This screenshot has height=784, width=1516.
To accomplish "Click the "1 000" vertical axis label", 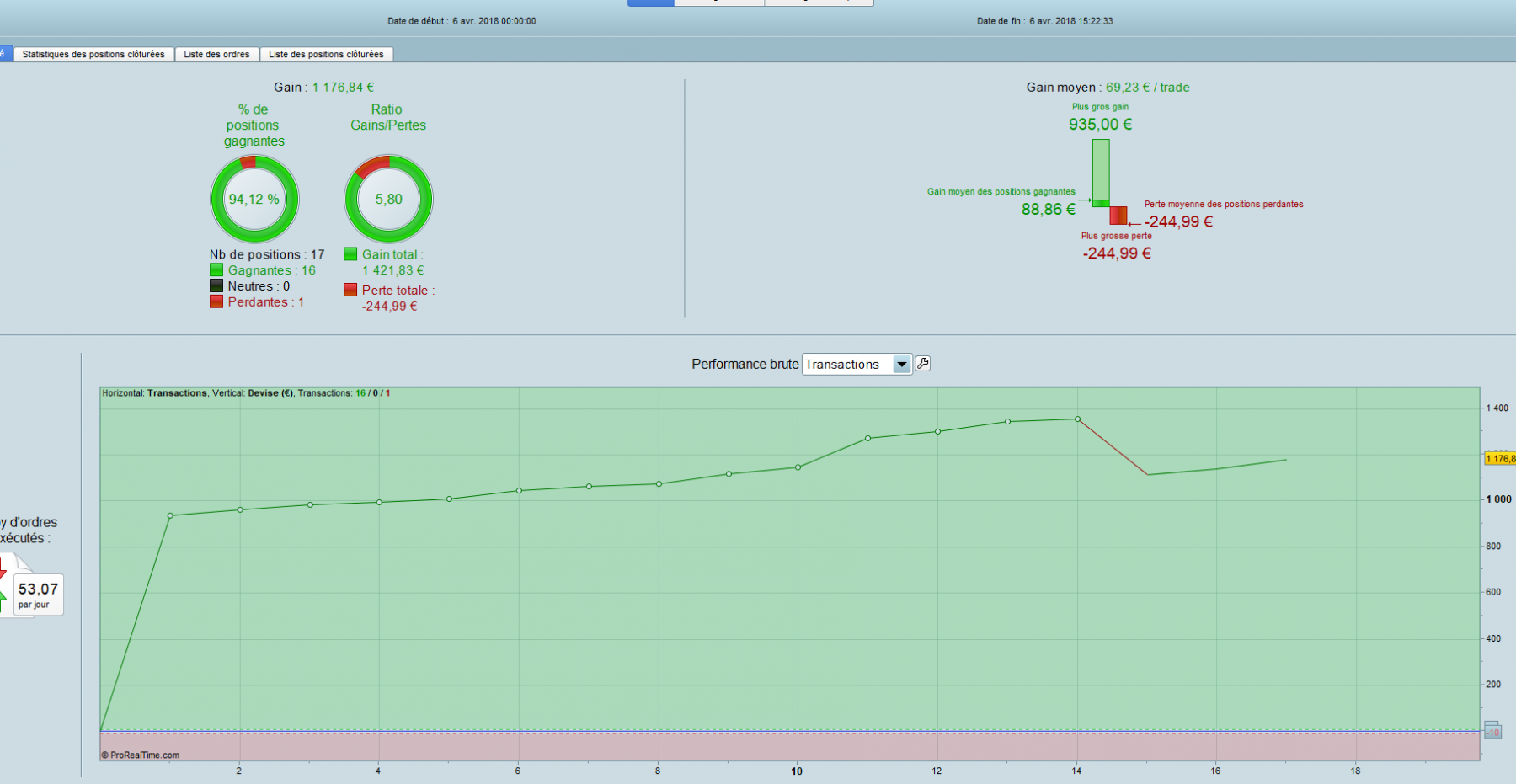I will pos(1499,499).
